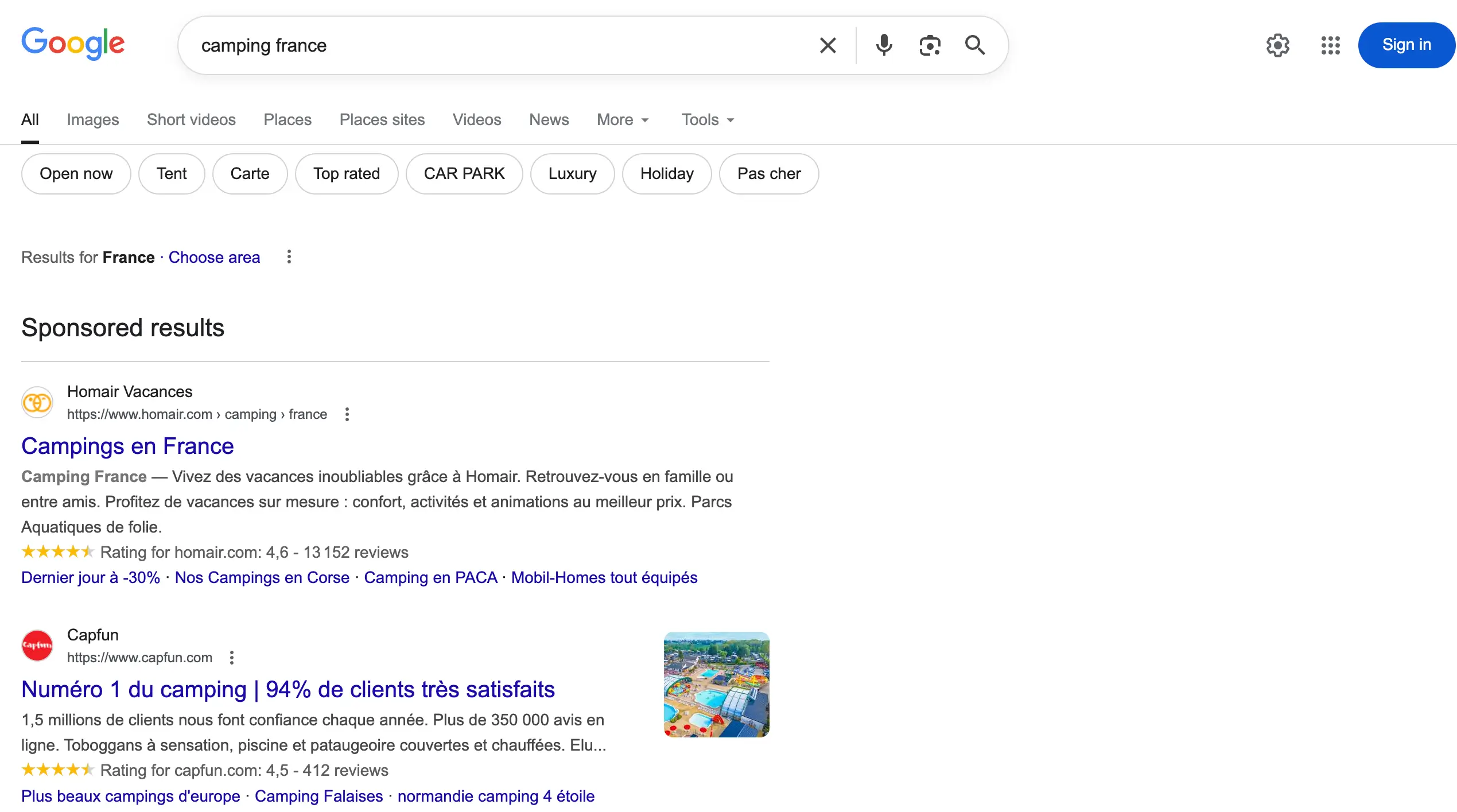Open the Campings en France result
The image size is (1457, 812).
tap(127, 446)
